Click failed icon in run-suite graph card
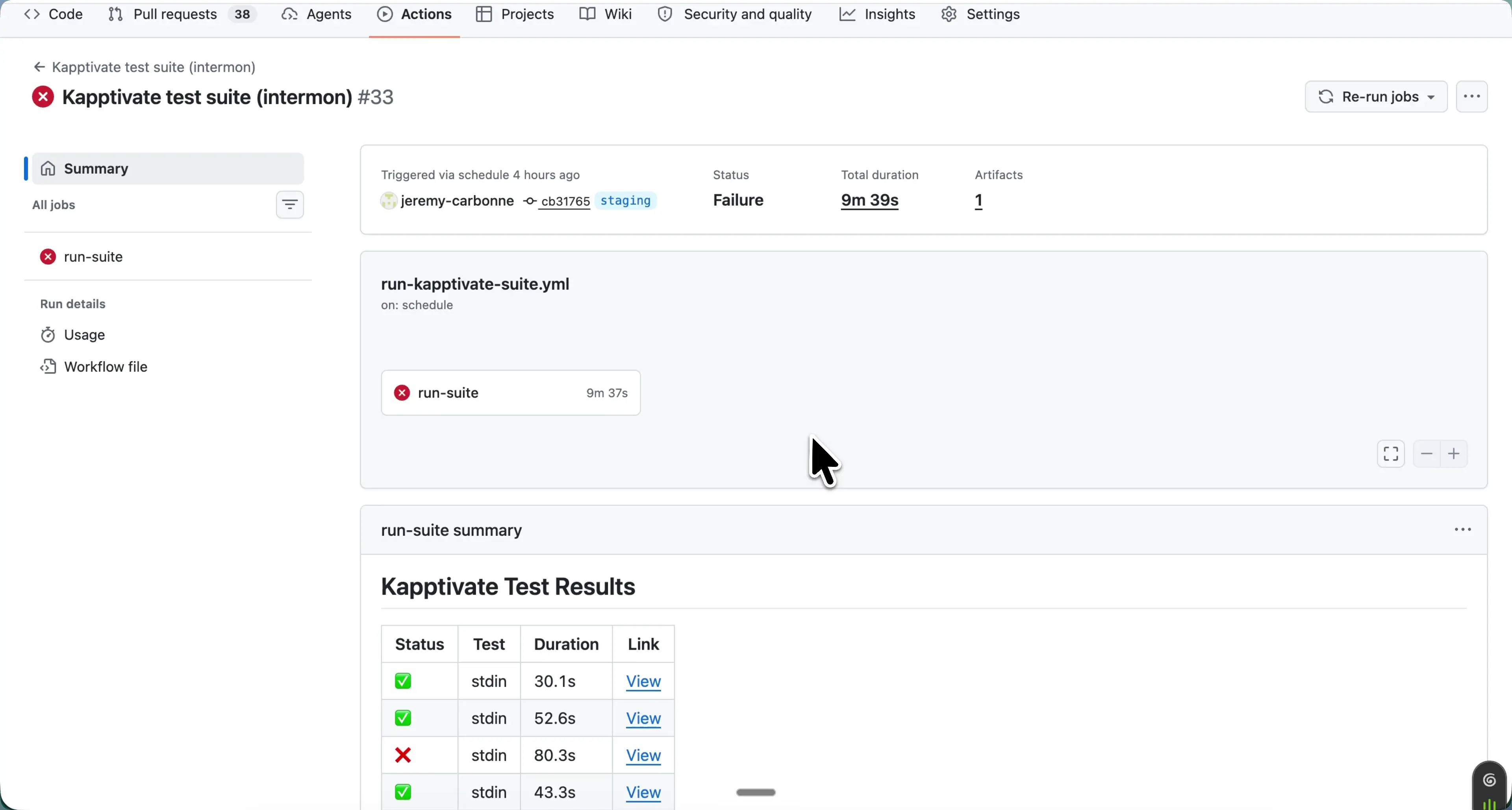1512x810 pixels. (x=402, y=393)
